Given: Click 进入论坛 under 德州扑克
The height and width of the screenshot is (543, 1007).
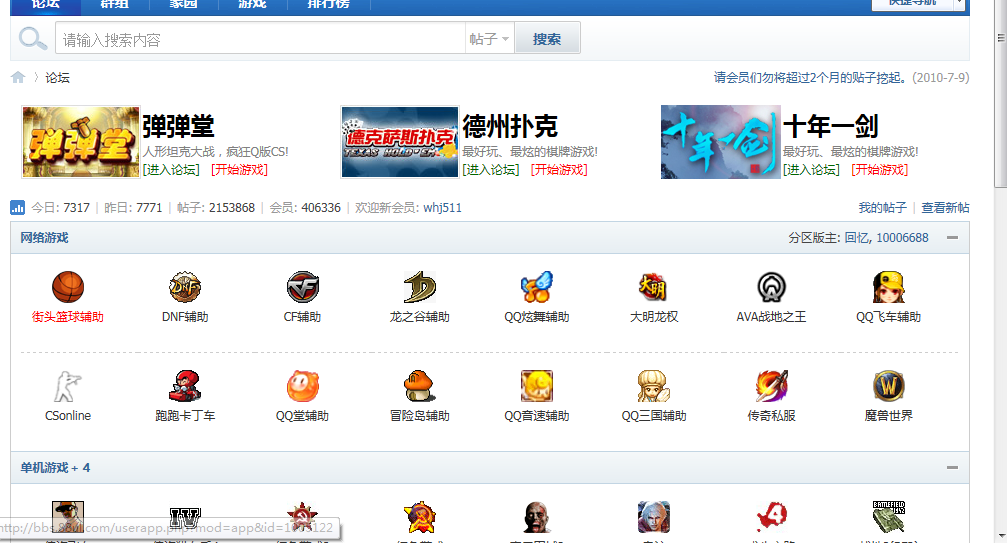Looking at the screenshot, I should [491, 169].
